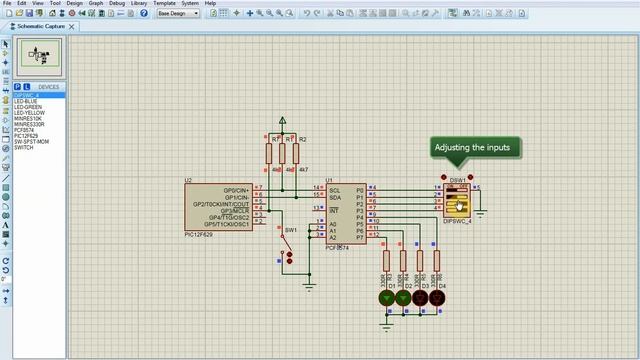The height and width of the screenshot is (360, 640).
Task: Save the project with the floppy icon
Action: coord(29,13)
